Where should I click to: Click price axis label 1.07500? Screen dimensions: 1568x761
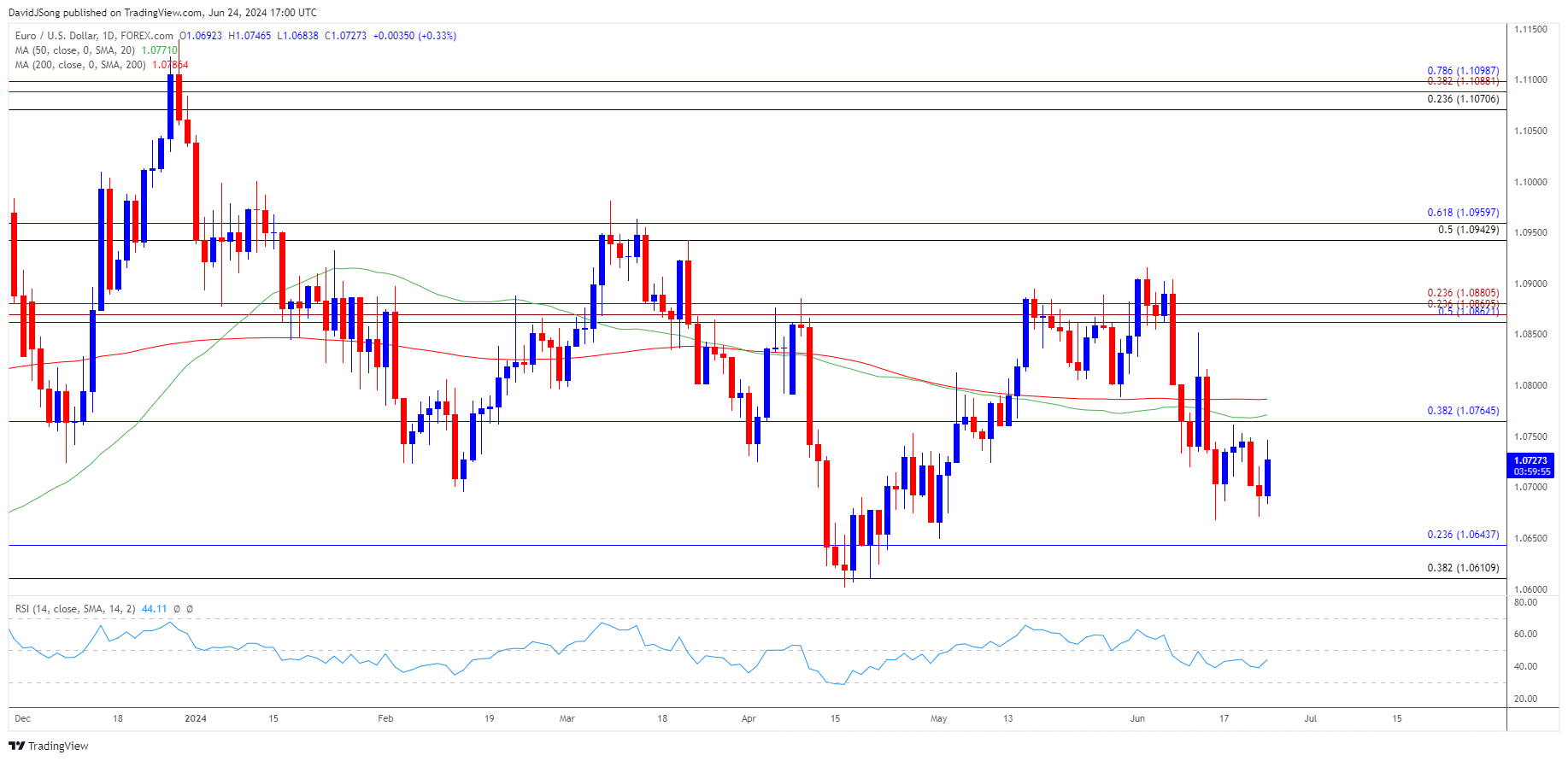[x=1530, y=436]
